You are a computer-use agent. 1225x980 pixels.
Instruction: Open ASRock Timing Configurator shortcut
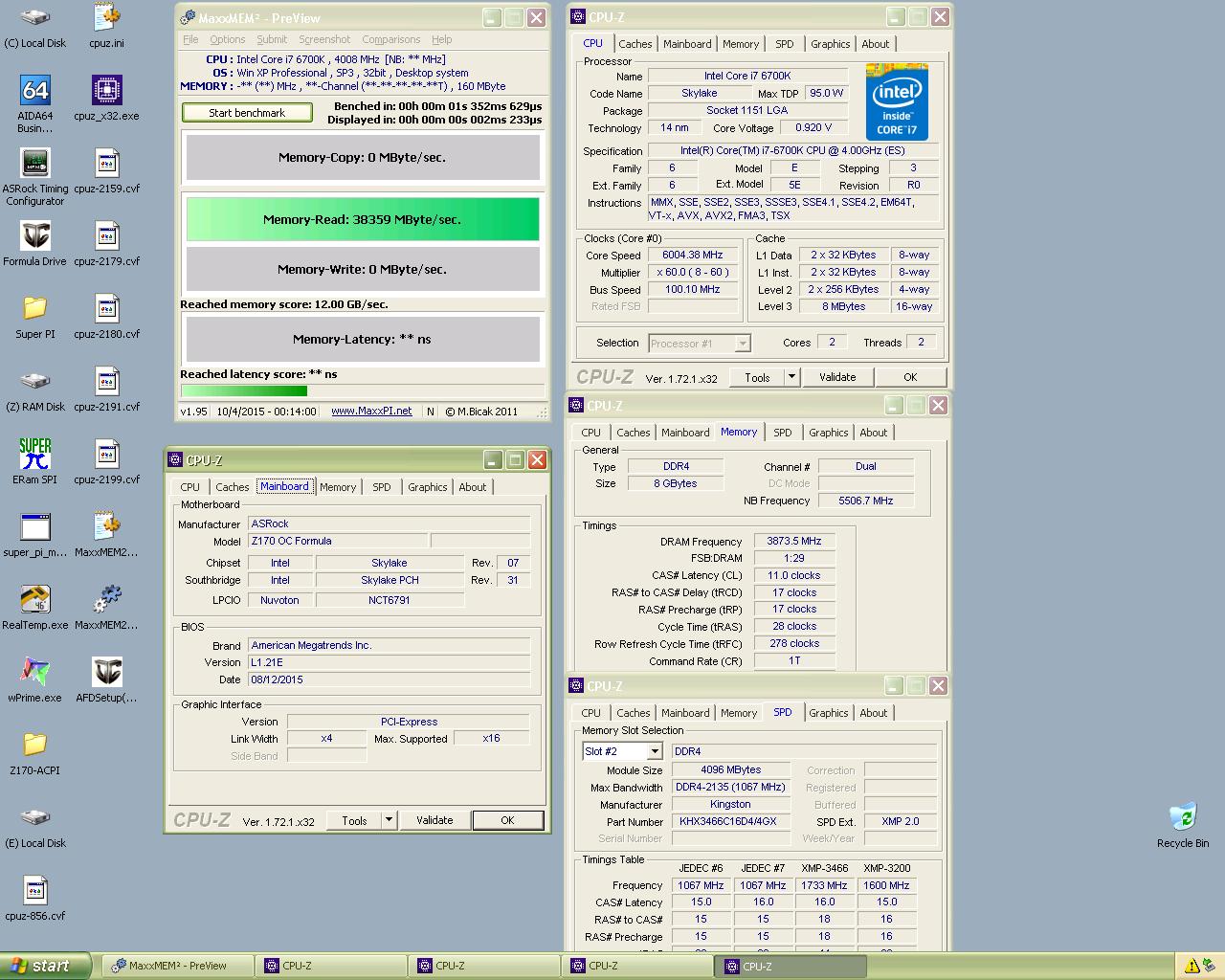(x=35, y=177)
